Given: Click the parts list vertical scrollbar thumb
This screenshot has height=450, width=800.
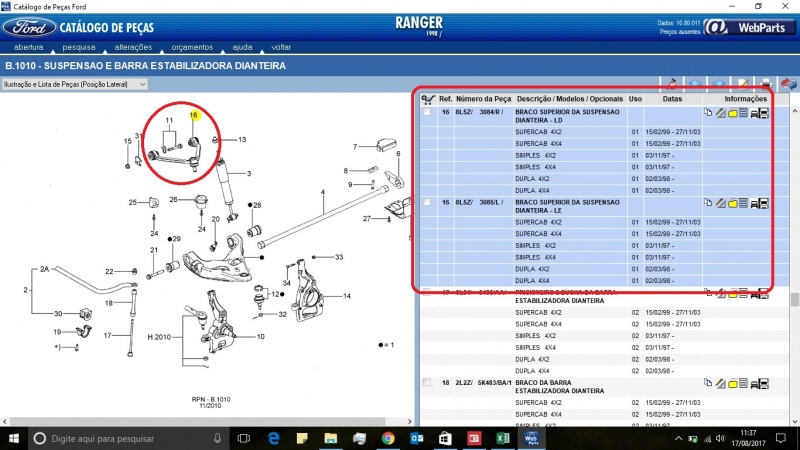Looking at the screenshot, I should pos(794,299).
